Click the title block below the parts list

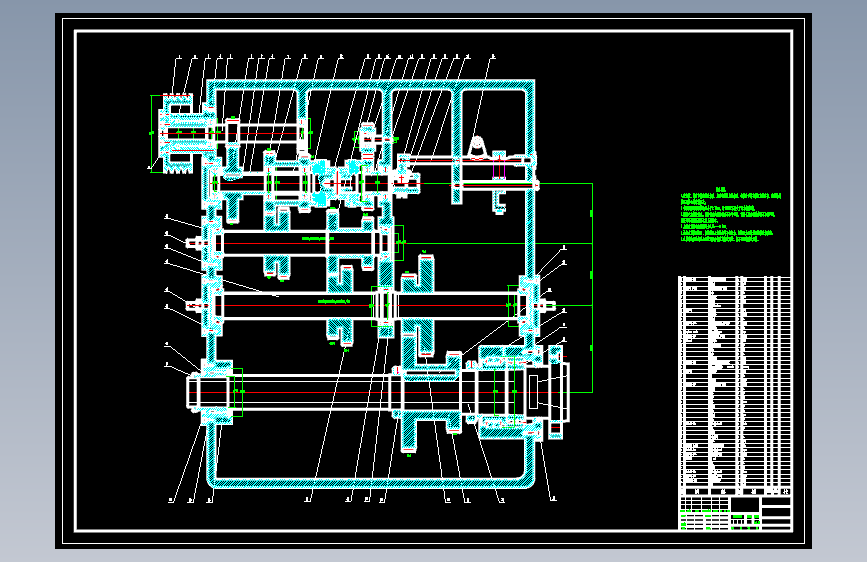tap(735, 513)
